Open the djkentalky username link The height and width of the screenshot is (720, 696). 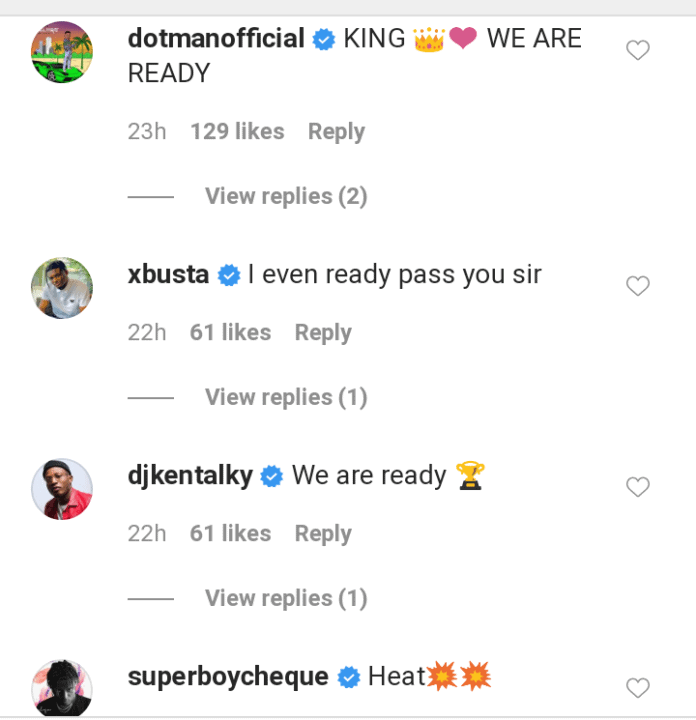click(190, 476)
